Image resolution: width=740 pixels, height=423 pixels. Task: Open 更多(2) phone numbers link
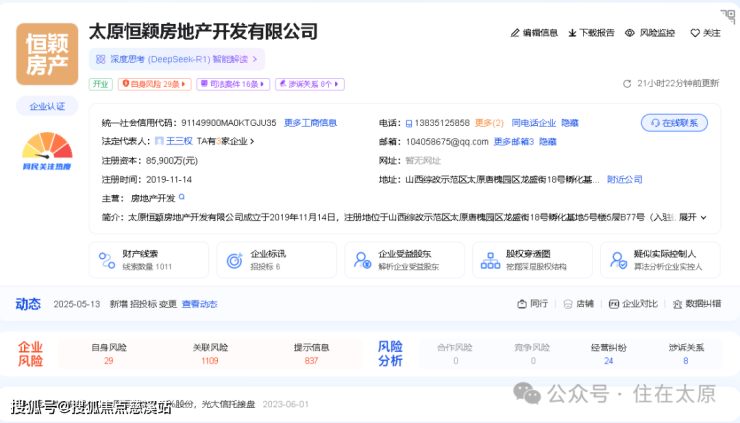(x=489, y=123)
